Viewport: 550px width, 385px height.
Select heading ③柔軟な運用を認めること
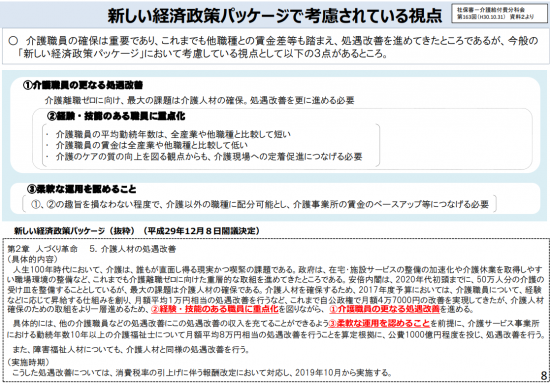click(x=81, y=189)
